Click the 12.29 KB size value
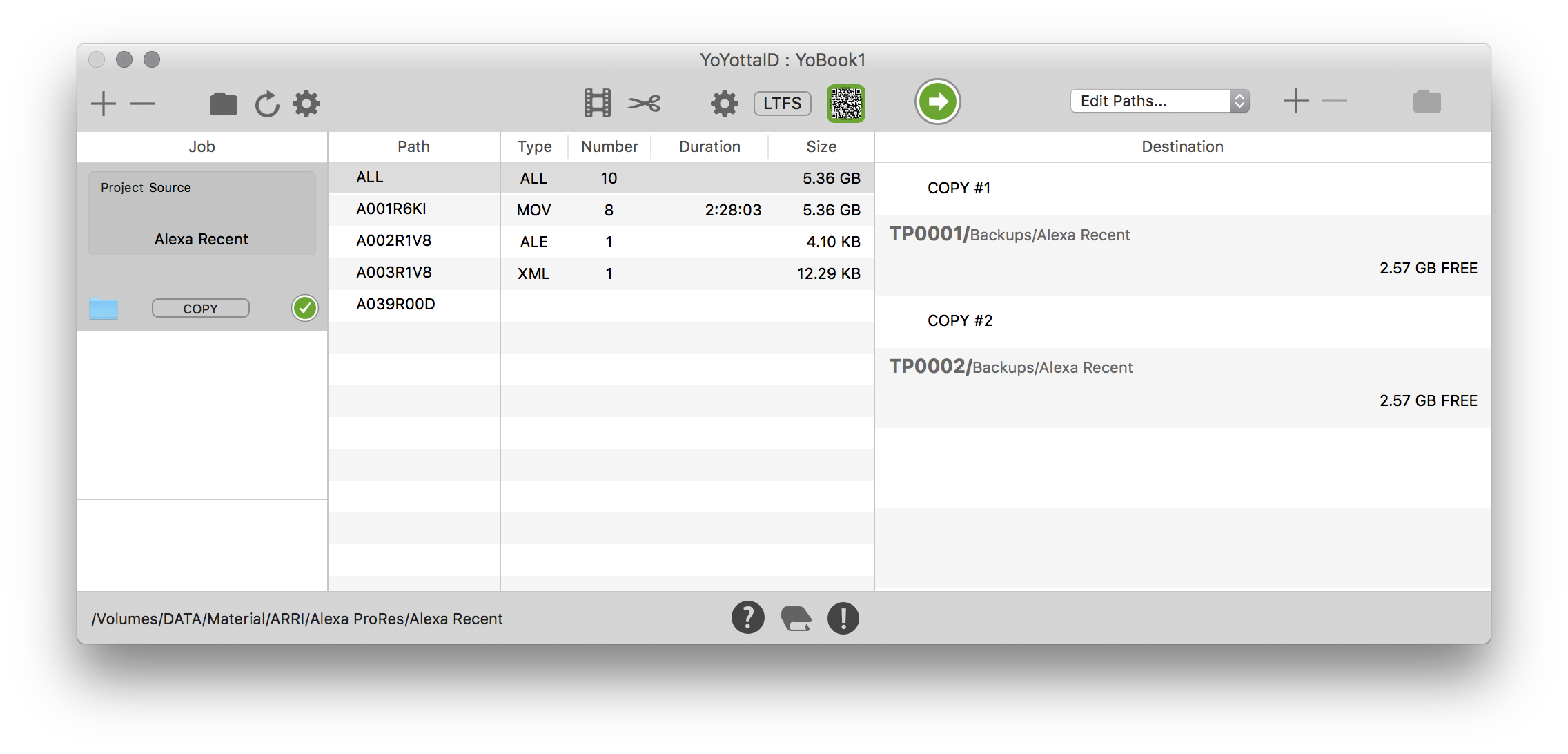1568x754 pixels. [828, 273]
